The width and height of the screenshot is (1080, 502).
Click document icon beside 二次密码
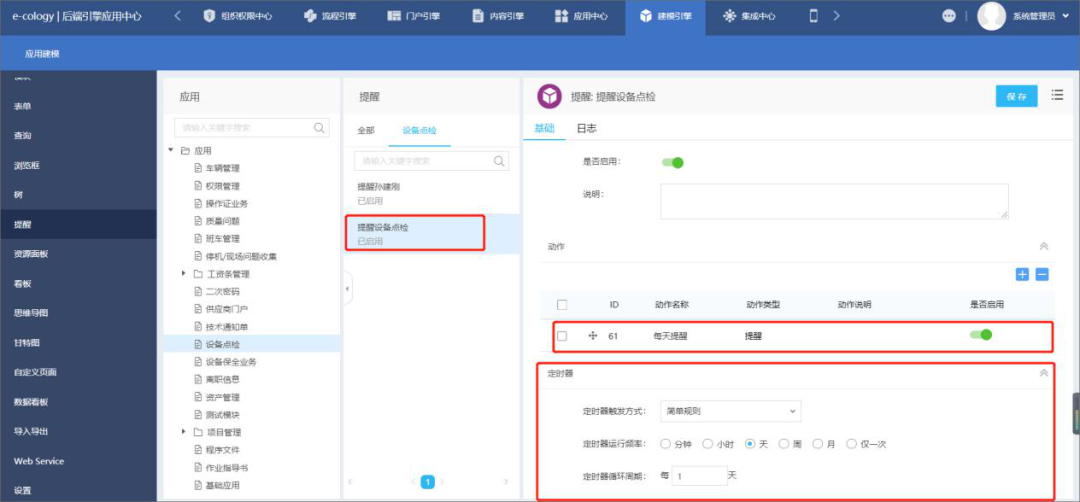[198, 291]
